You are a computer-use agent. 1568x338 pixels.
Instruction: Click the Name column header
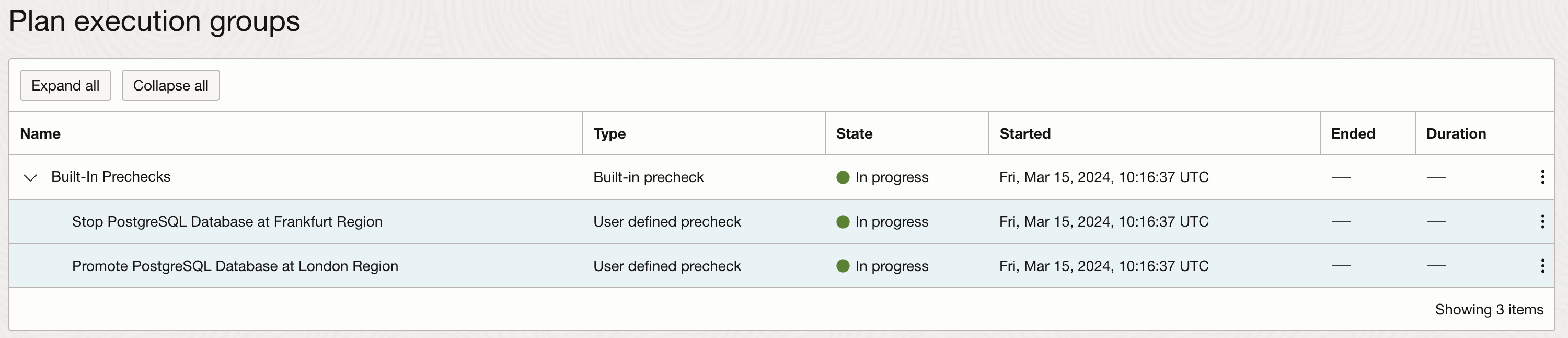coord(40,134)
